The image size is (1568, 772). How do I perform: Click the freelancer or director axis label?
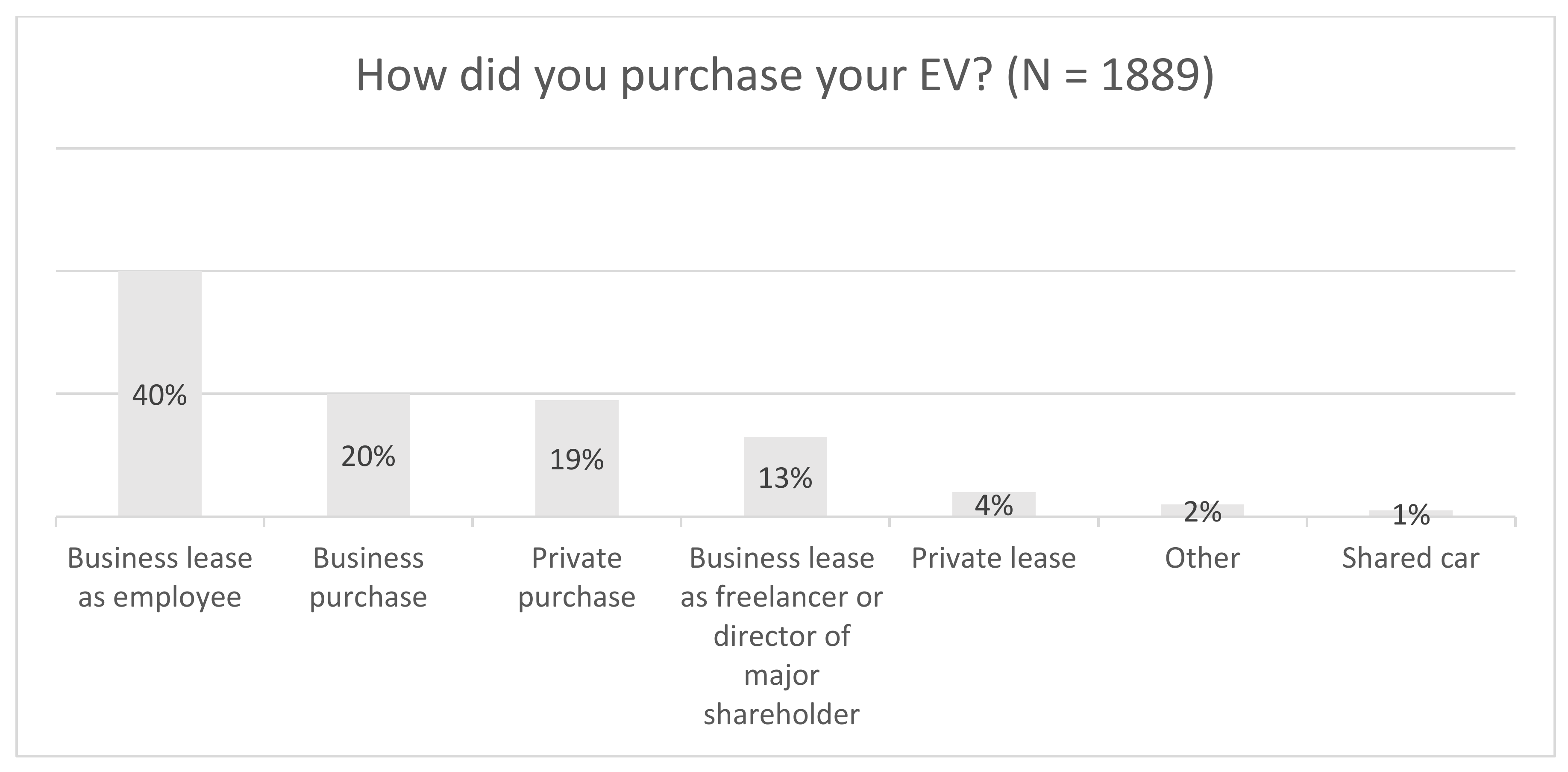click(781, 636)
